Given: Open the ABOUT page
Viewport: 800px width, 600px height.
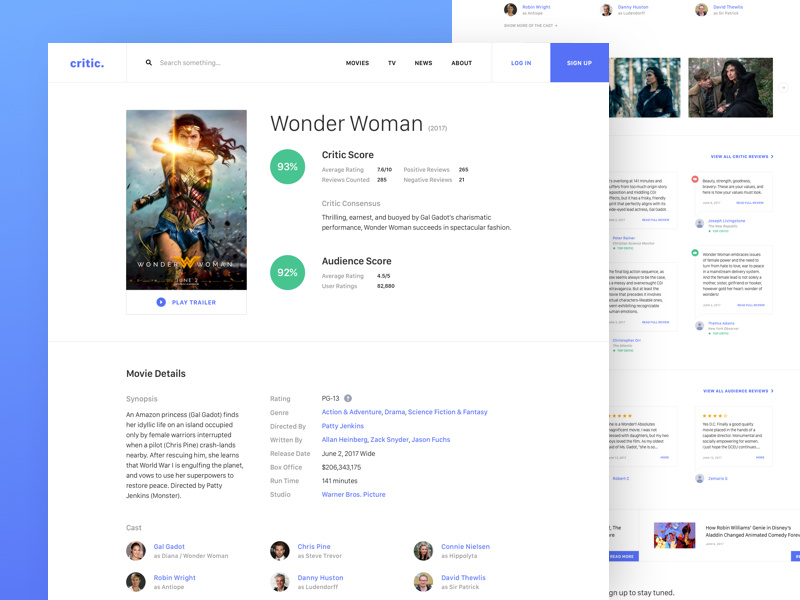Looking at the screenshot, I should point(462,63).
